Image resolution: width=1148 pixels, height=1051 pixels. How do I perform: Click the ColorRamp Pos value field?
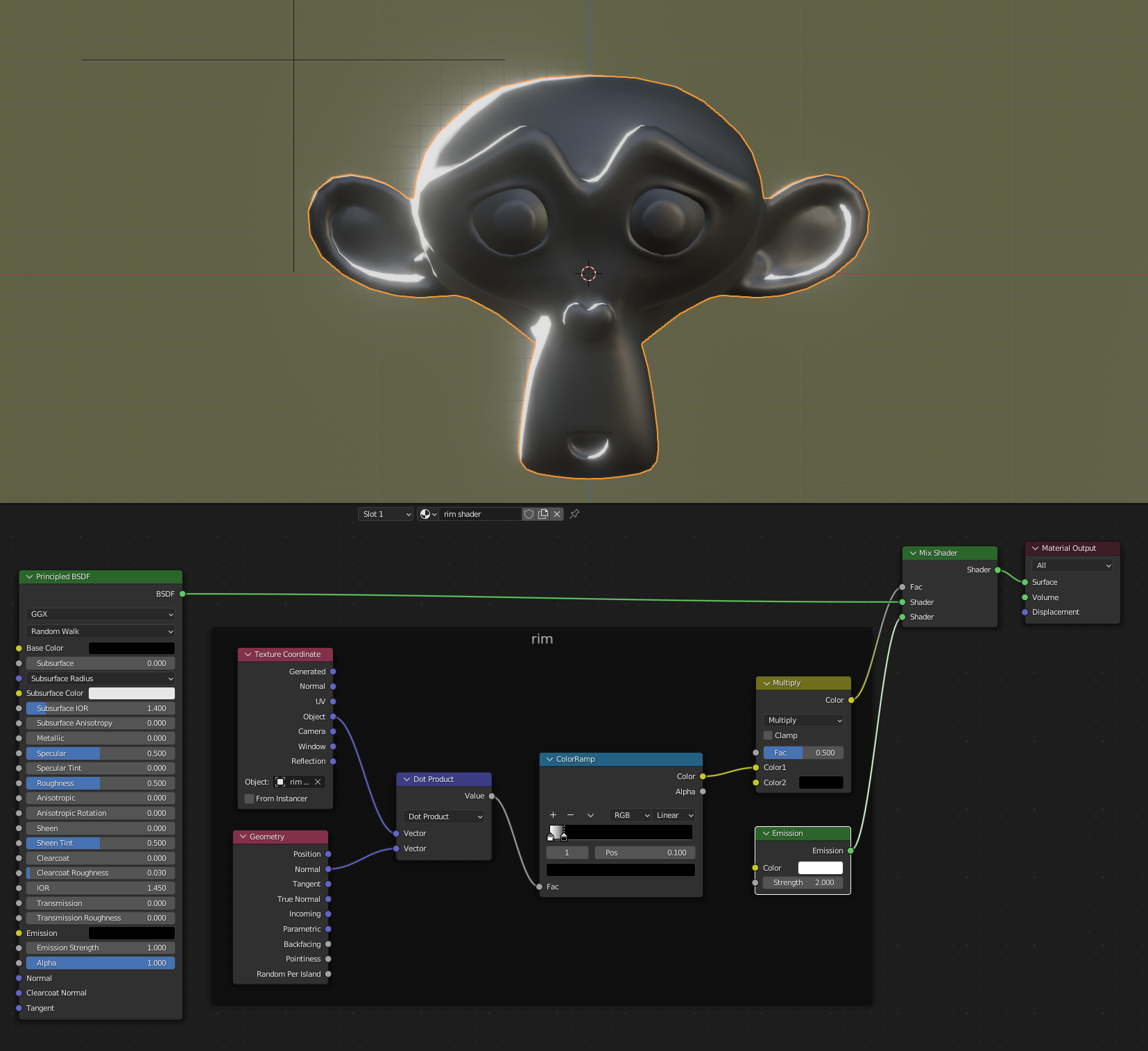[x=644, y=853]
